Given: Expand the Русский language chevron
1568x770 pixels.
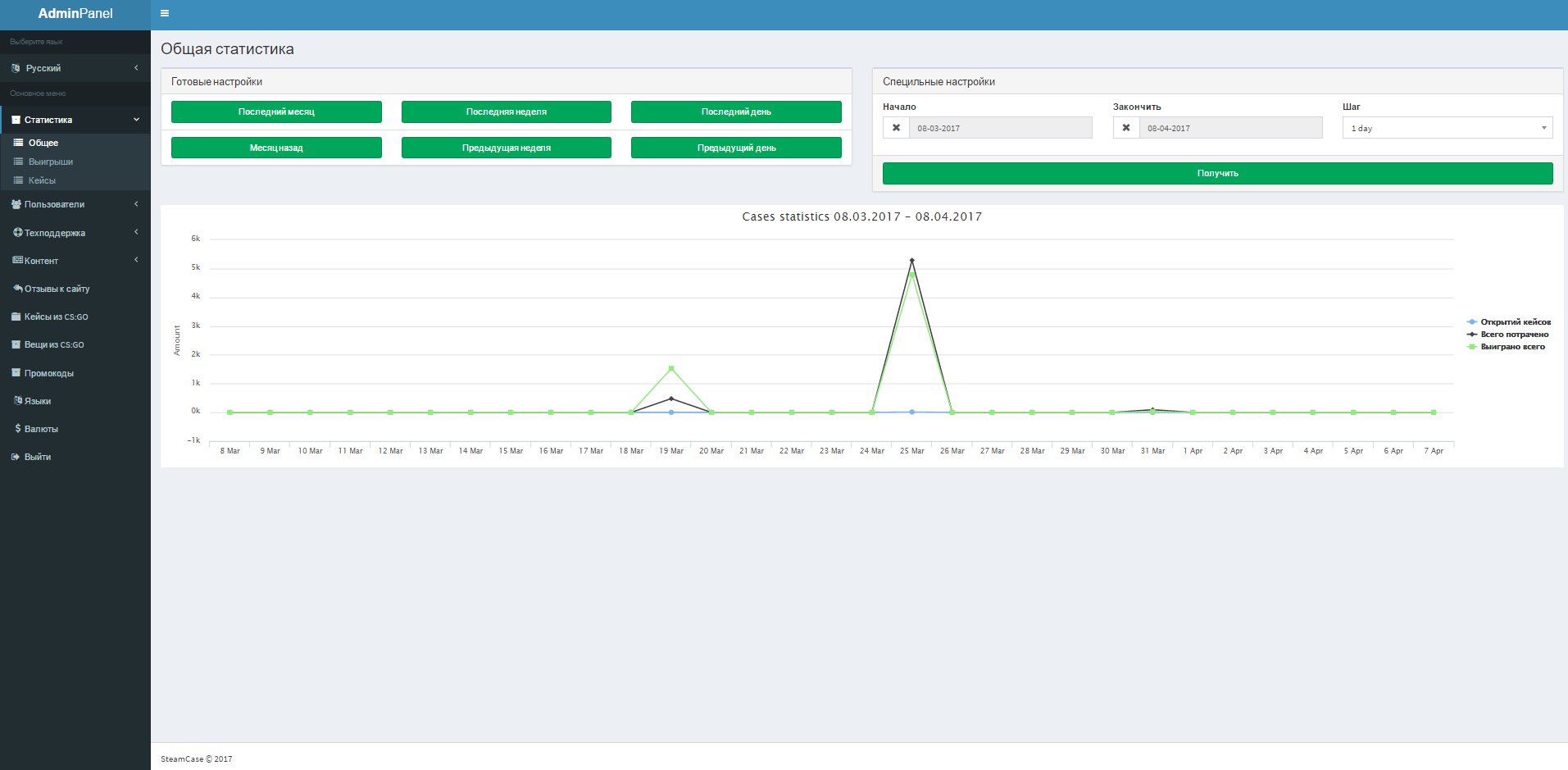Looking at the screenshot, I should tap(136, 68).
